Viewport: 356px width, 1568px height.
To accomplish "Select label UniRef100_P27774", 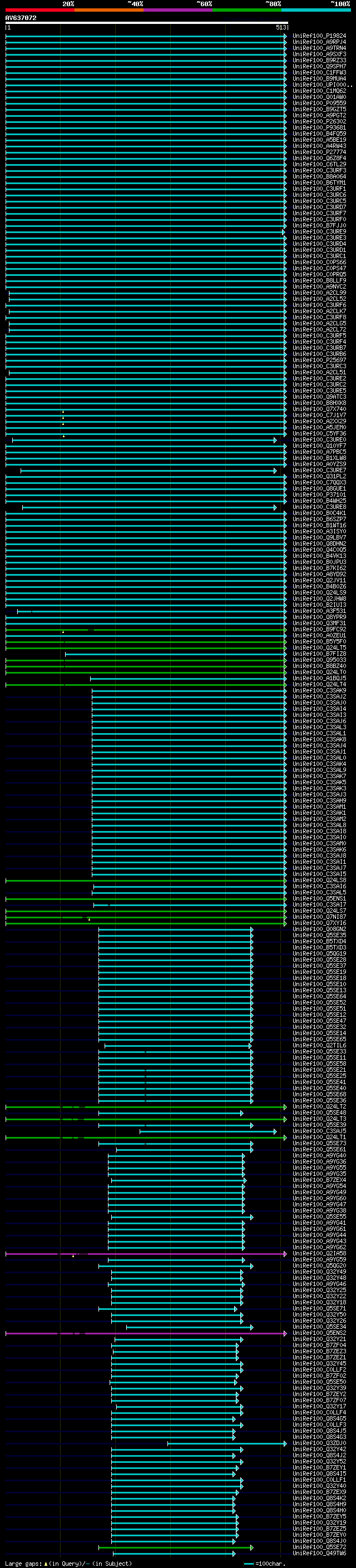I will click(319, 152).
